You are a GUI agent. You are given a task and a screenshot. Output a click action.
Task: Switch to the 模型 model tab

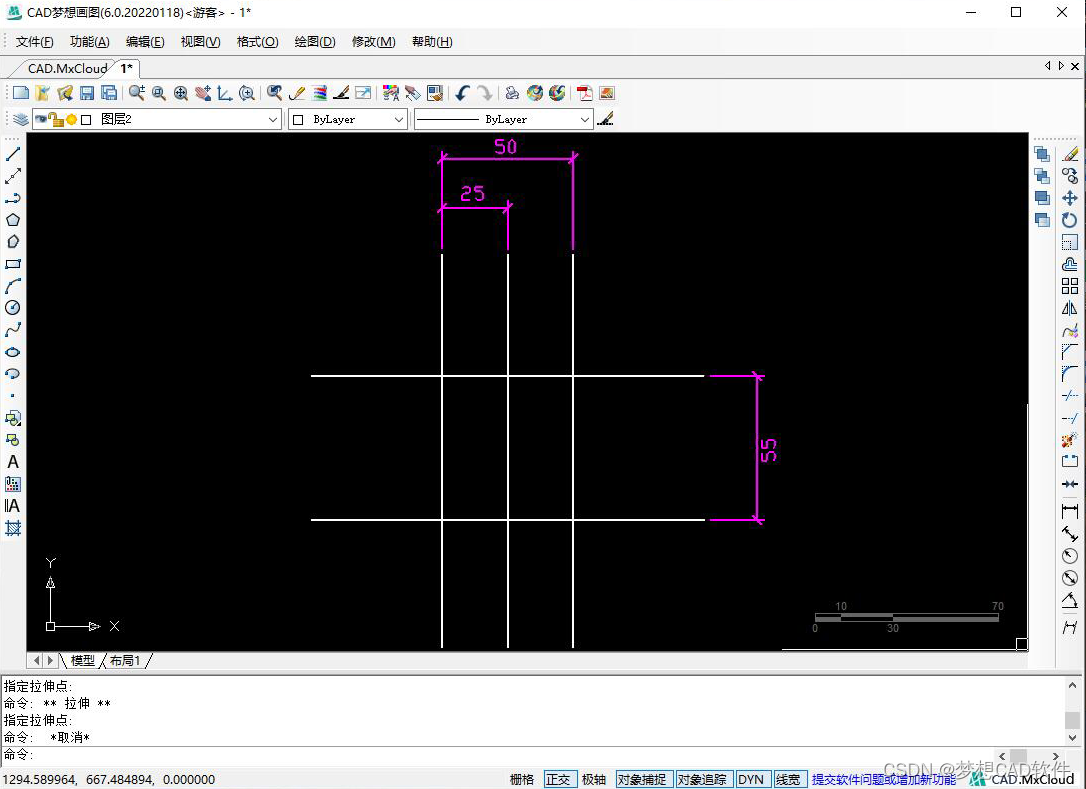pos(83,660)
